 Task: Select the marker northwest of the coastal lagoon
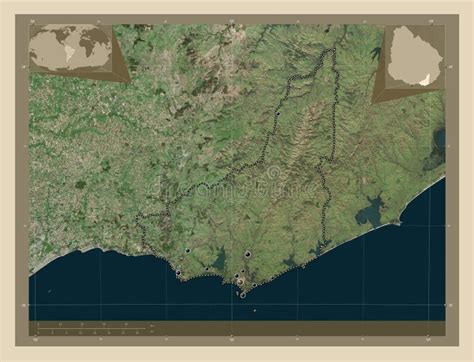coord(188,250)
